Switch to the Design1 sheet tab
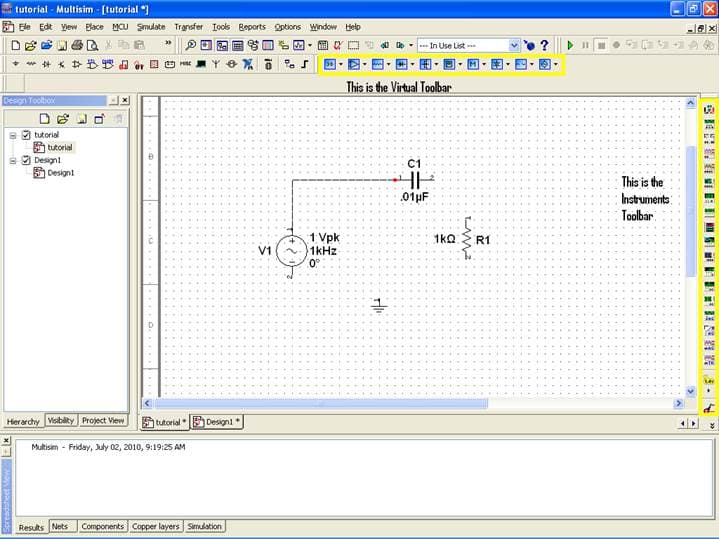719x539 pixels. click(x=217, y=422)
